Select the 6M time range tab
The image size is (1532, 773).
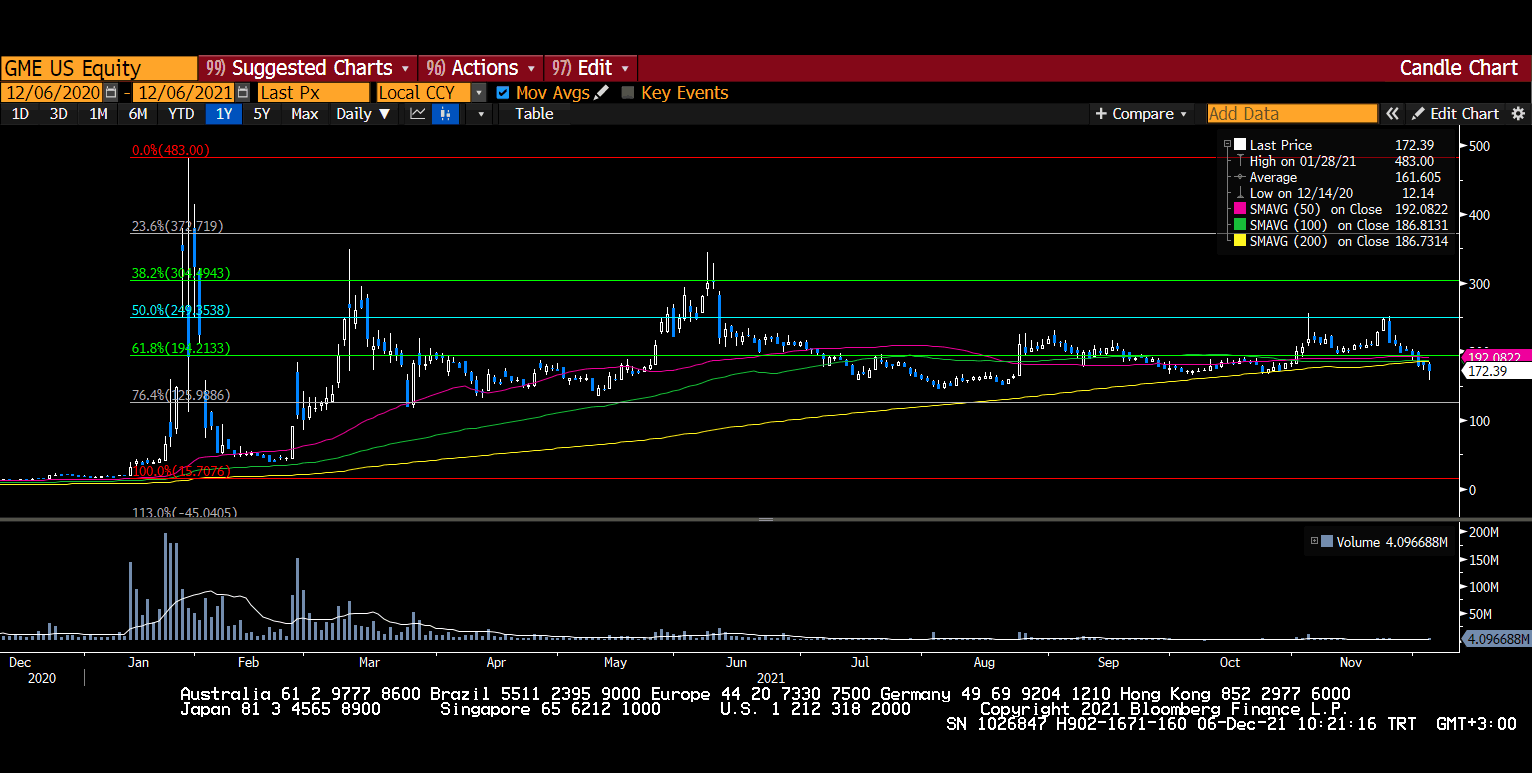tap(138, 114)
